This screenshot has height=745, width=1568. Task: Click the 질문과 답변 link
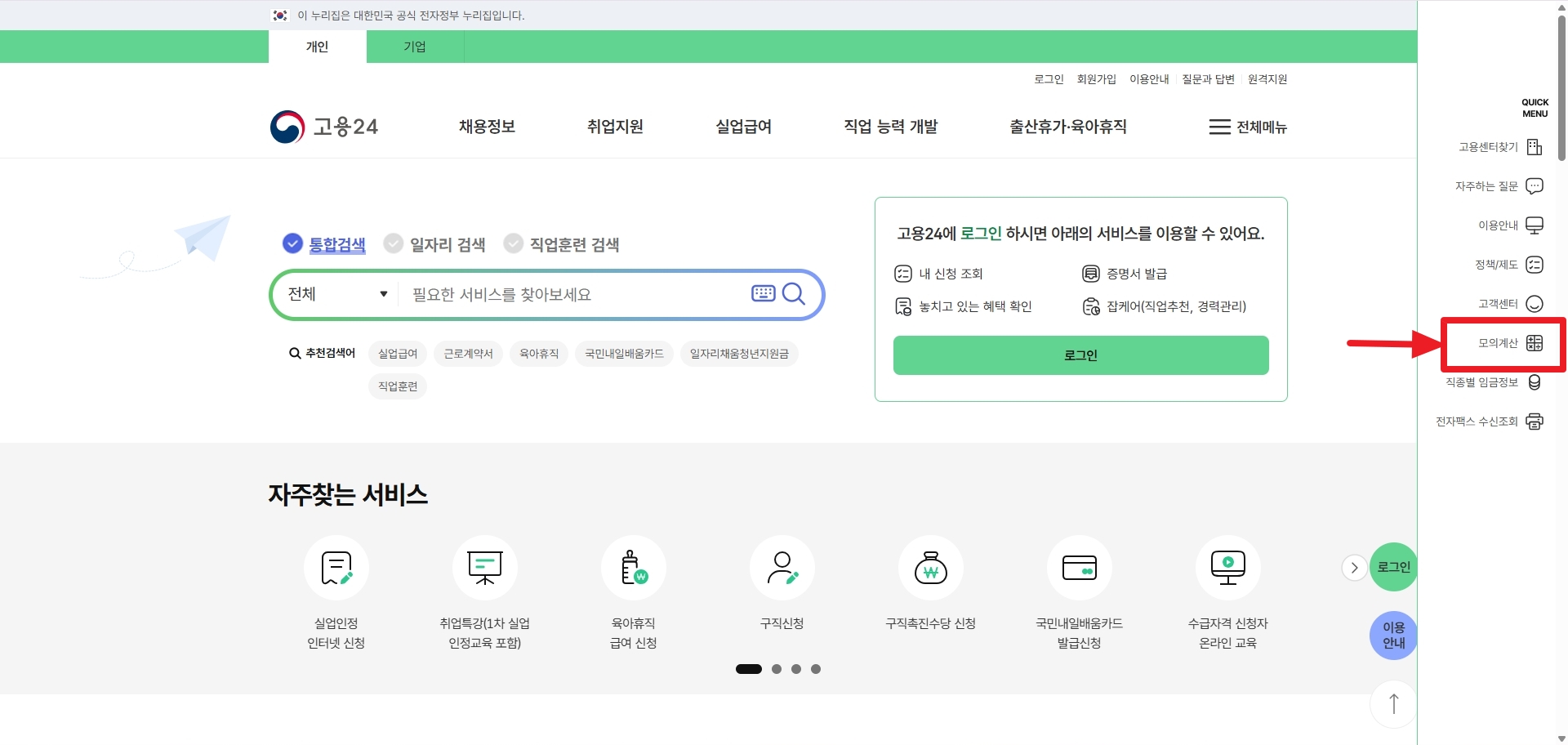(1208, 79)
